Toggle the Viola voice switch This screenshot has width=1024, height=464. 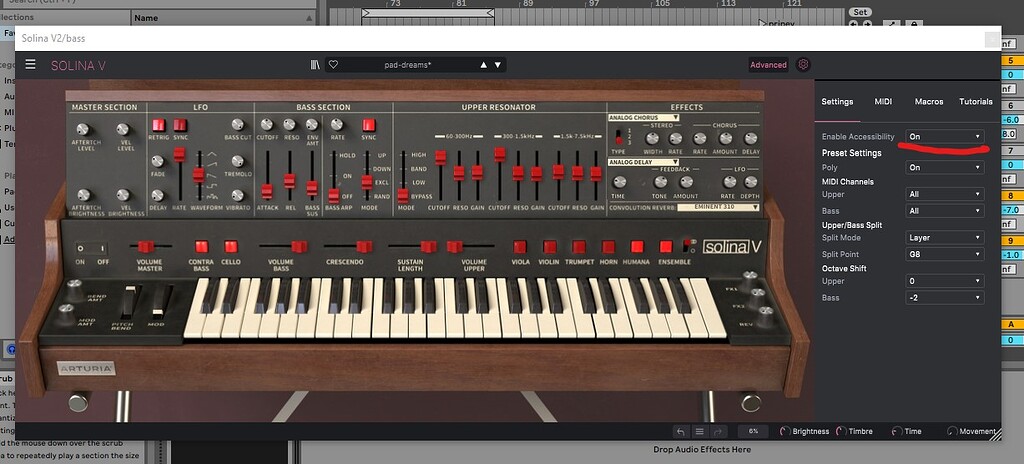(520, 246)
